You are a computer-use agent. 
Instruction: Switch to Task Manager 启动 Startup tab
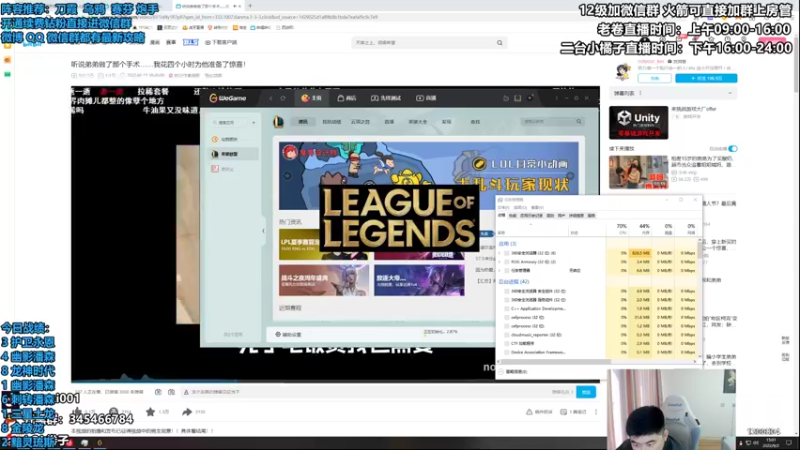[x=550, y=216]
